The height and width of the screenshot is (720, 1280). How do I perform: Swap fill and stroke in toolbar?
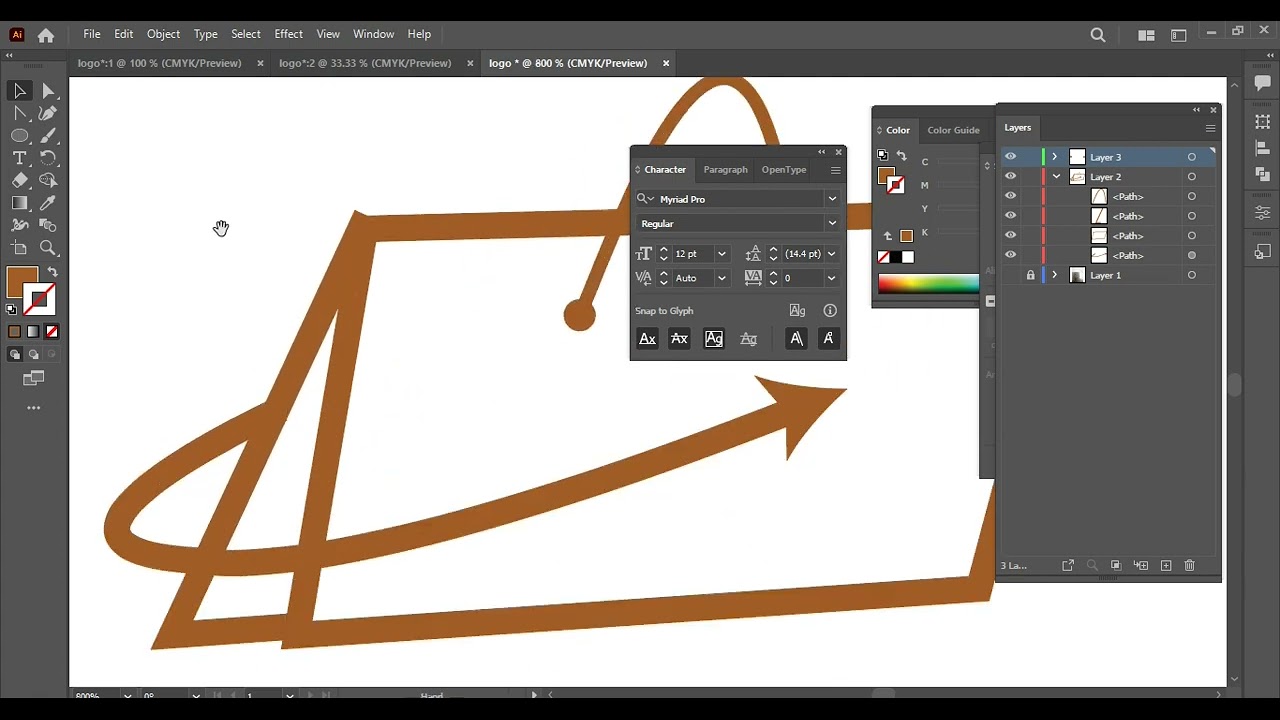(x=52, y=272)
